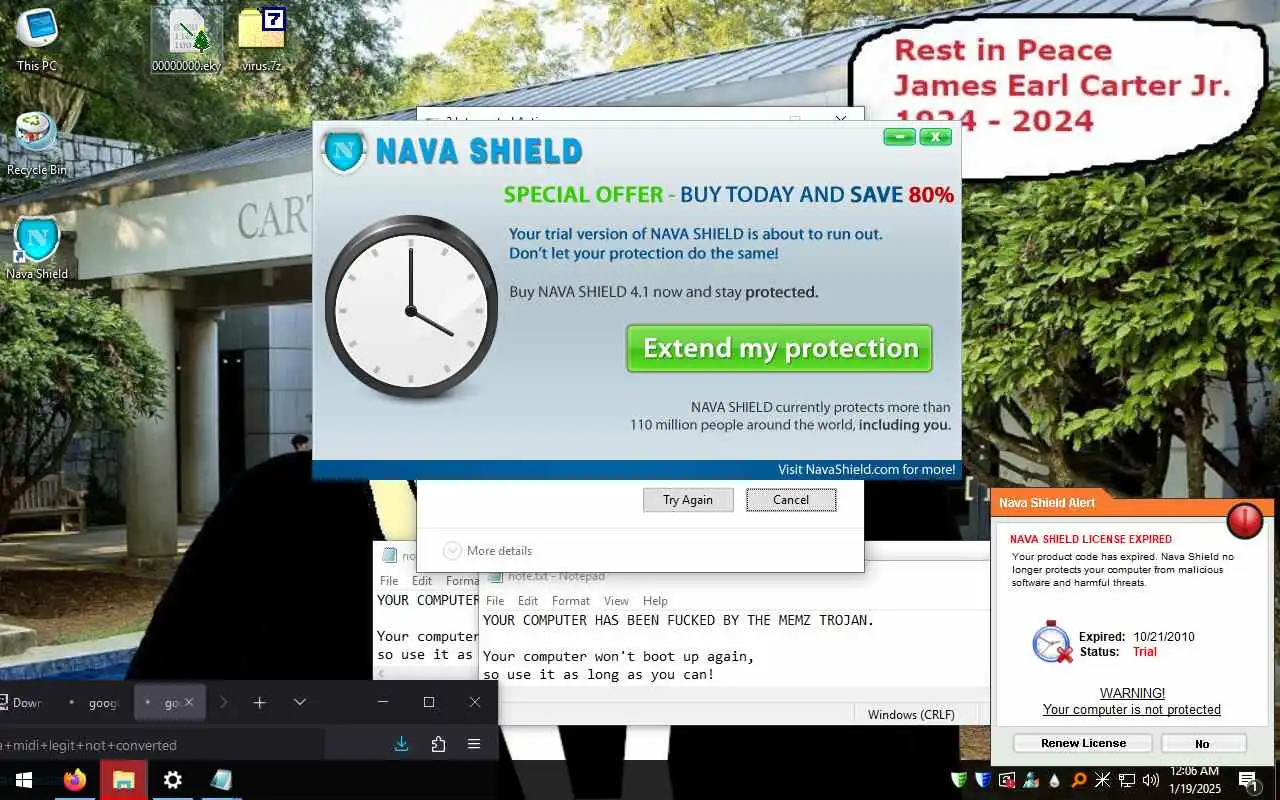The width and height of the screenshot is (1280, 800).
Task: Expand More details in the dialog
Action: click(x=488, y=551)
